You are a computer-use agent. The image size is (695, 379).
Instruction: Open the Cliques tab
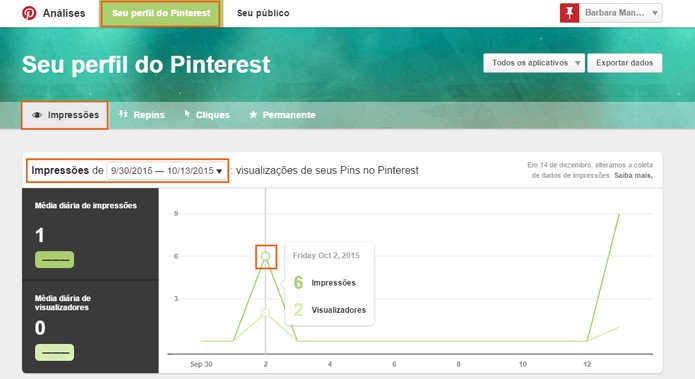(x=207, y=115)
